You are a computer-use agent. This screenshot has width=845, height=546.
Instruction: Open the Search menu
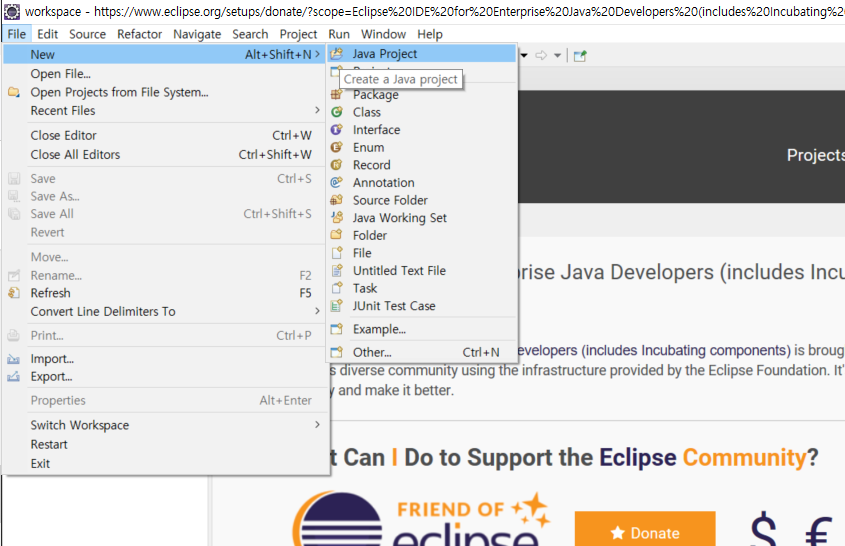(x=250, y=34)
